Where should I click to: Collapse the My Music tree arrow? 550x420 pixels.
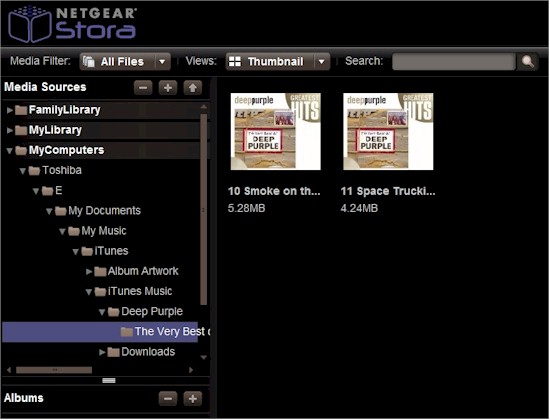point(62,232)
